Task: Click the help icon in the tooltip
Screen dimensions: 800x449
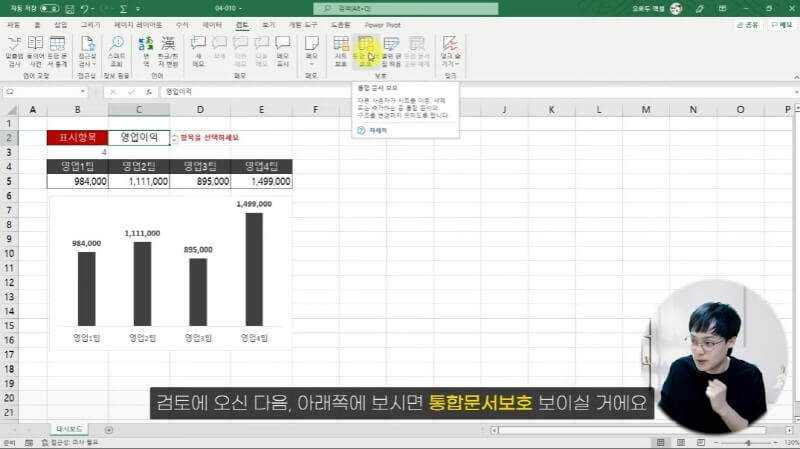Action: (x=361, y=131)
